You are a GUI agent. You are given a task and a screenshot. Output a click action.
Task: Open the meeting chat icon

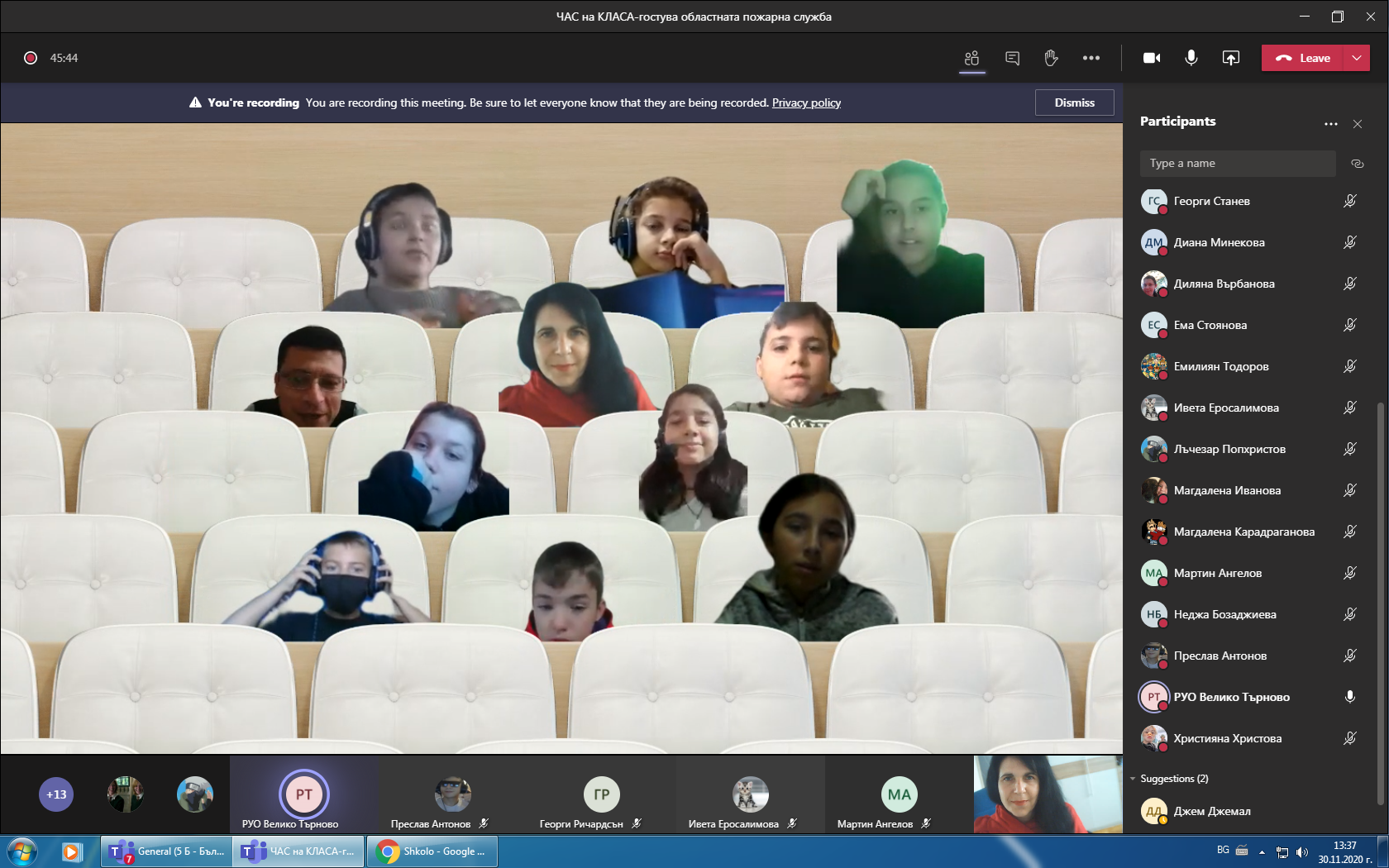(x=1012, y=58)
